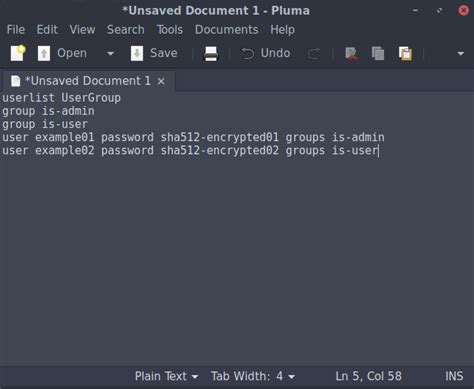Click the Redo arrow icon

314,54
